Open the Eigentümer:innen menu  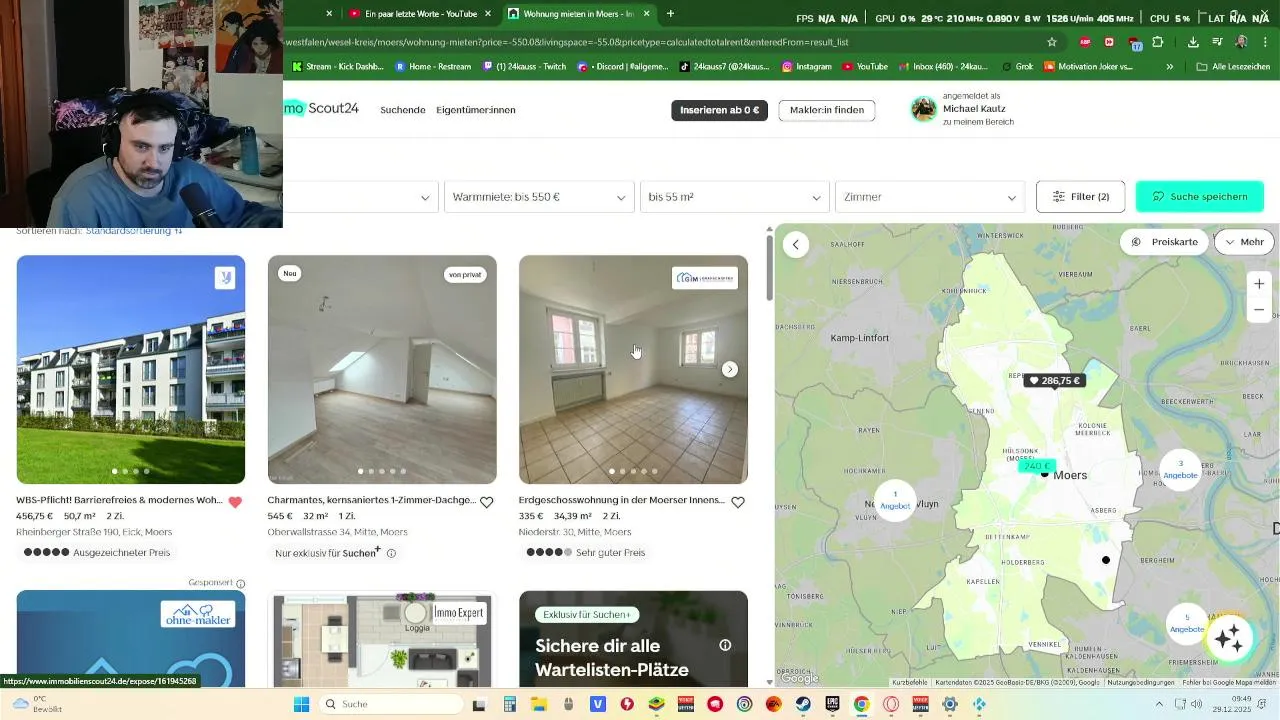[x=476, y=110]
